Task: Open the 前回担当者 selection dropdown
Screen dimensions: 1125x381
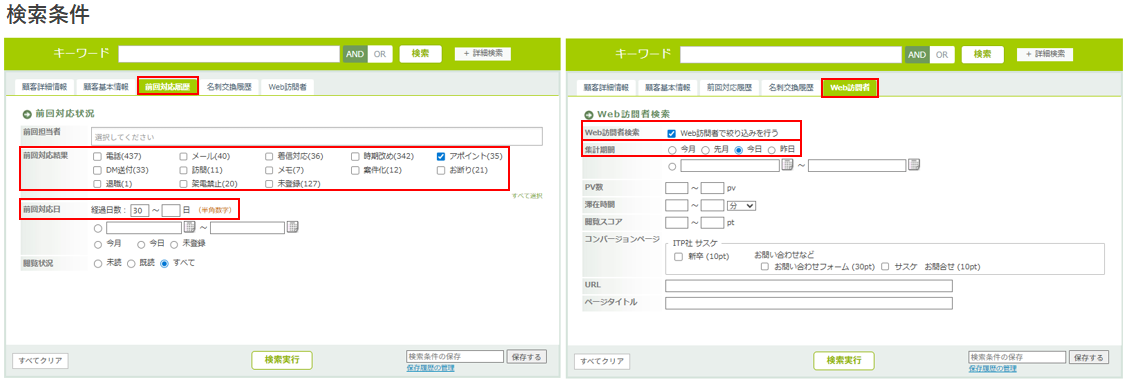Action: coord(316,136)
